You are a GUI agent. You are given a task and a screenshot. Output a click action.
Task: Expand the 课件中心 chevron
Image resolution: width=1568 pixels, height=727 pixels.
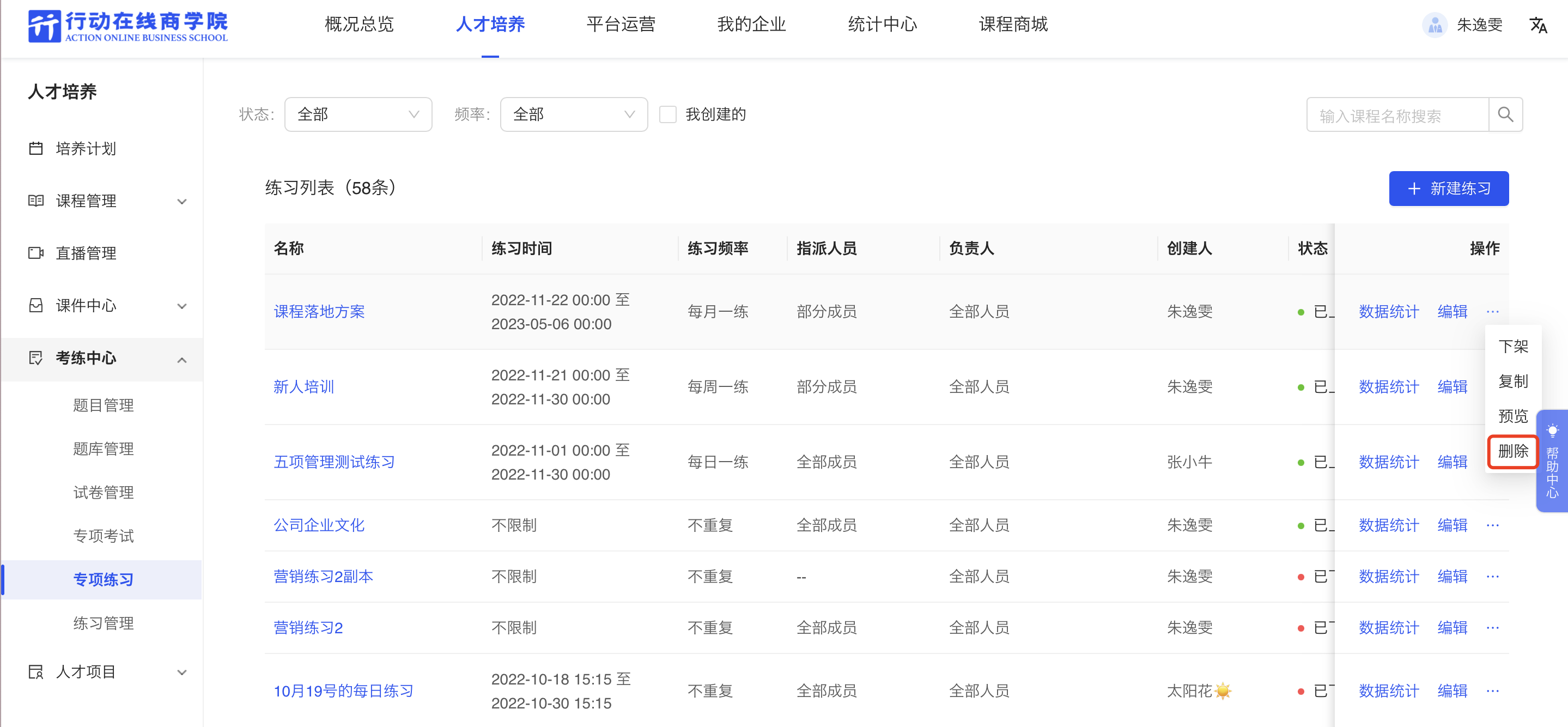click(x=181, y=306)
